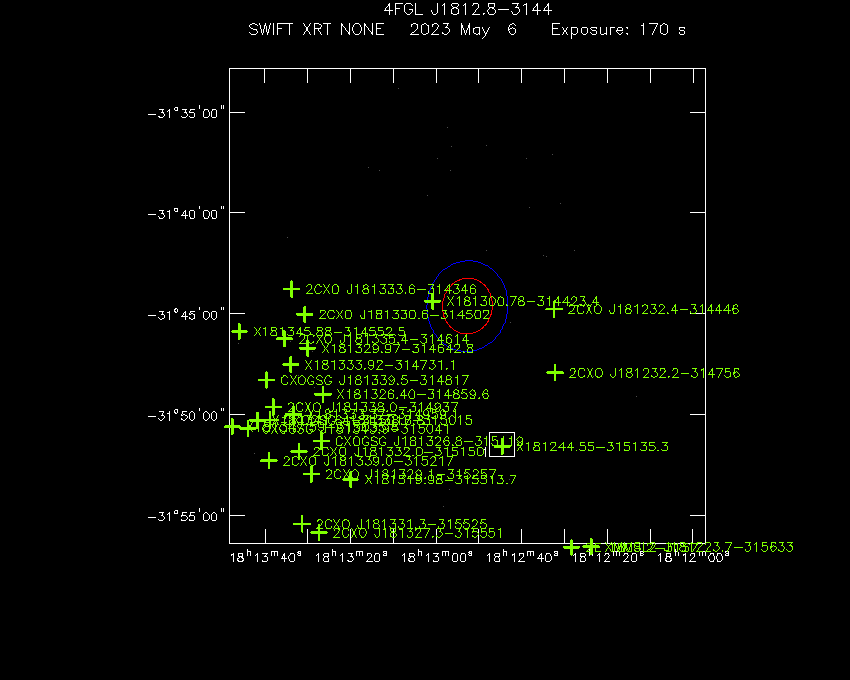Click cross marker of X181329.97-314642.8
This screenshot has height=680, width=850.
click(x=307, y=348)
